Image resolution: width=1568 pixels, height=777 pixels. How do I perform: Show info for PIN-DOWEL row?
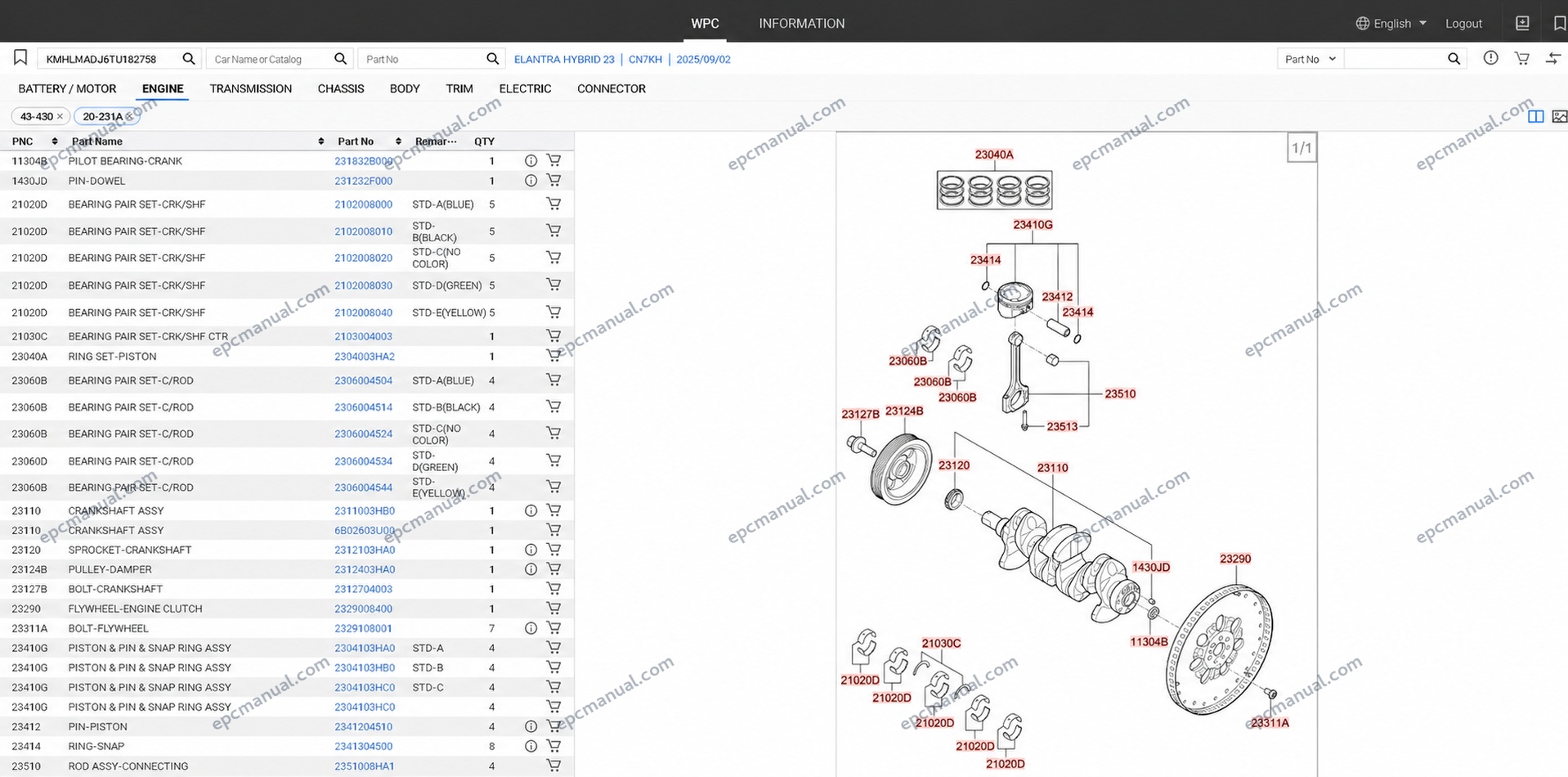point(531,181)
